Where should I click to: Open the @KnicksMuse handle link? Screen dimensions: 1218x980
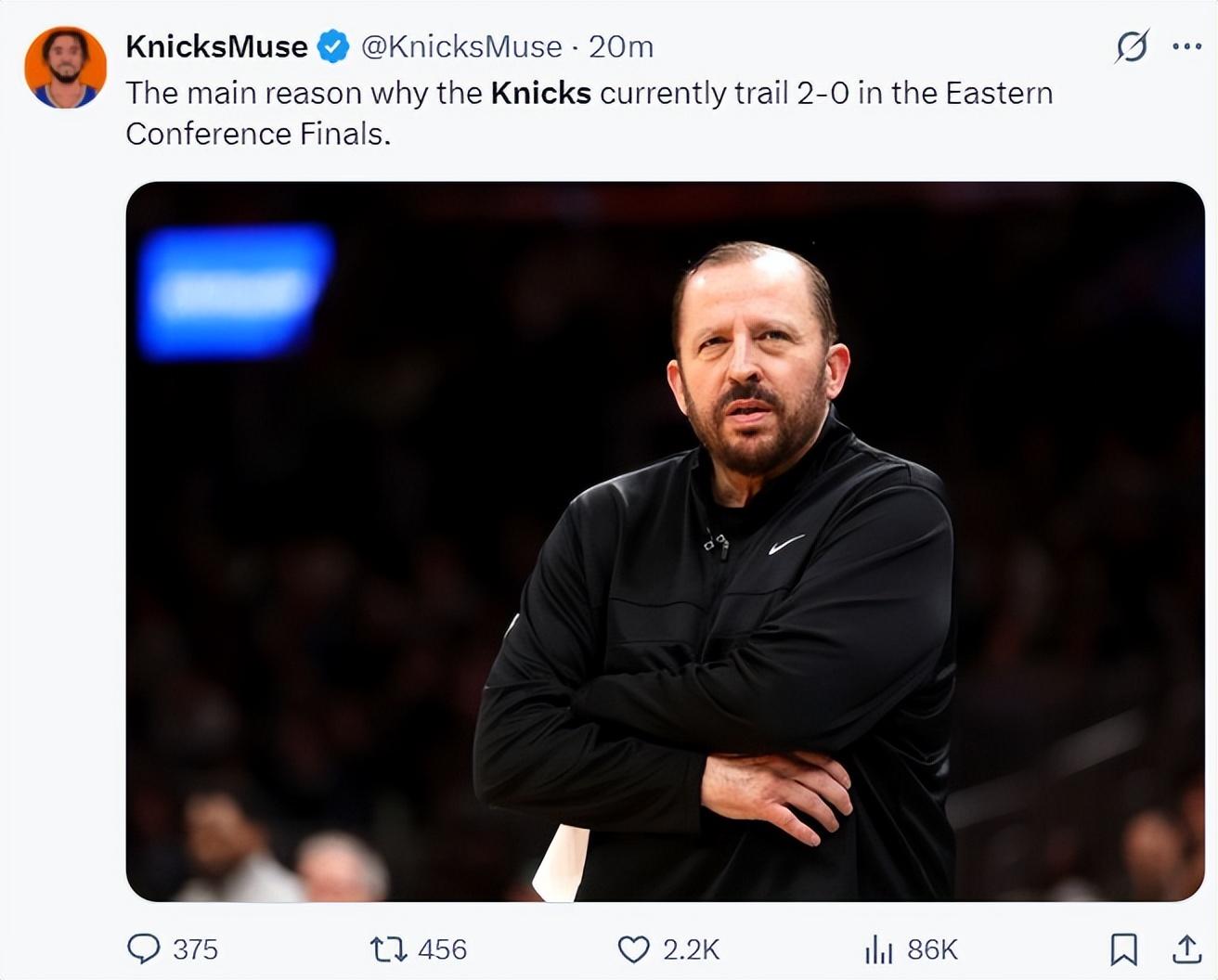[x=460, y=46]
